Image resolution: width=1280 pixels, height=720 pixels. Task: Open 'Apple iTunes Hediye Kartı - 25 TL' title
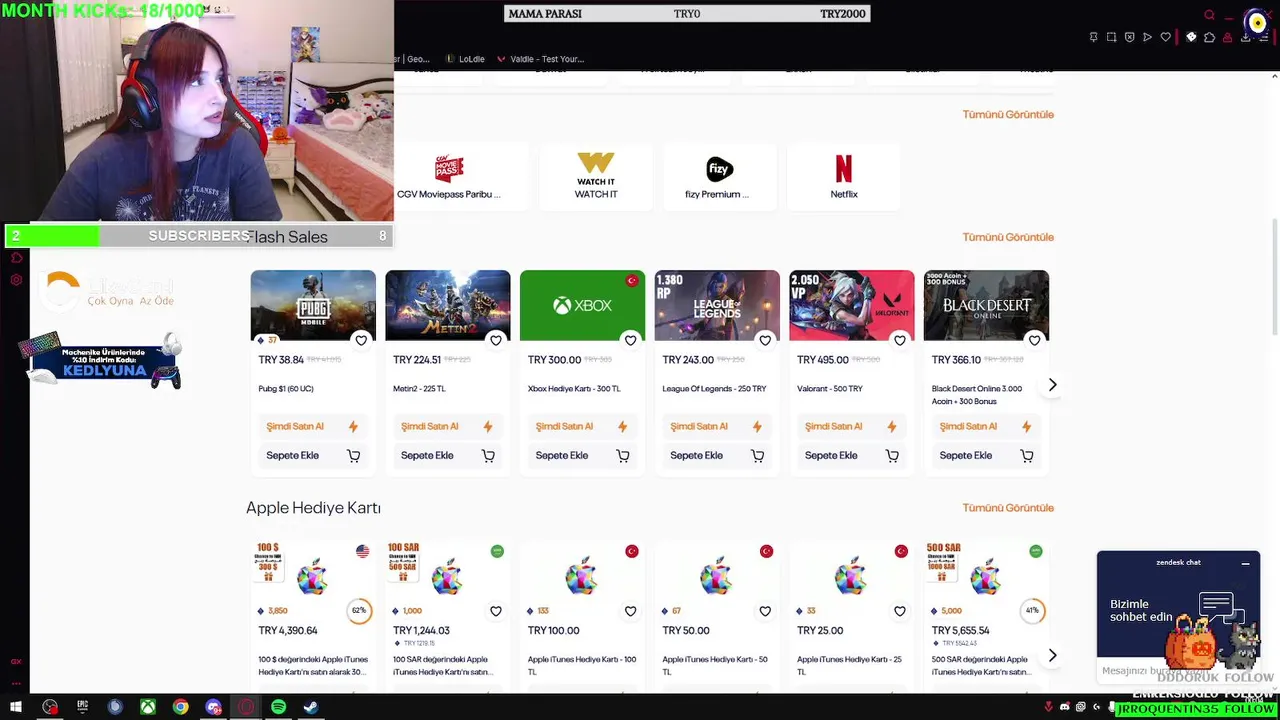click(x=849, y=665)
